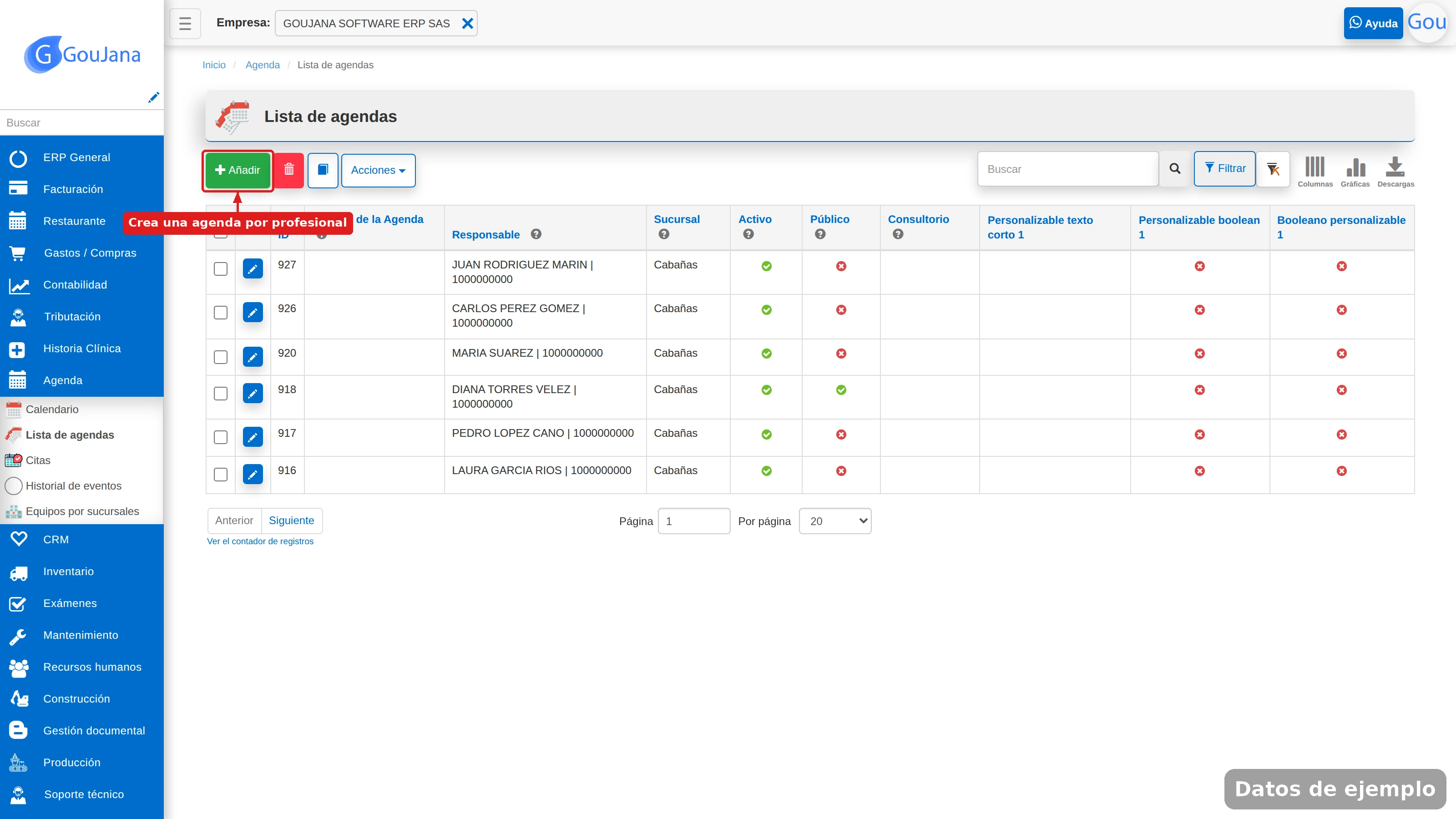The image size is (1456, 819).
Task: Select checkbox for PEDRO LOPEZ CANO row
Action: pyautogui.click(x=220, y=437)
